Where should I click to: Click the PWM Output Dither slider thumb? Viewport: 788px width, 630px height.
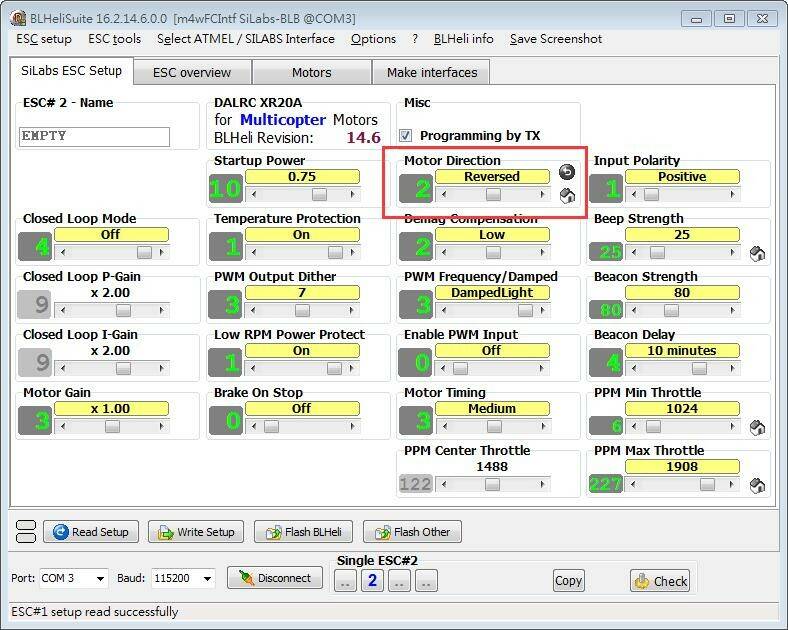point(303,310)
